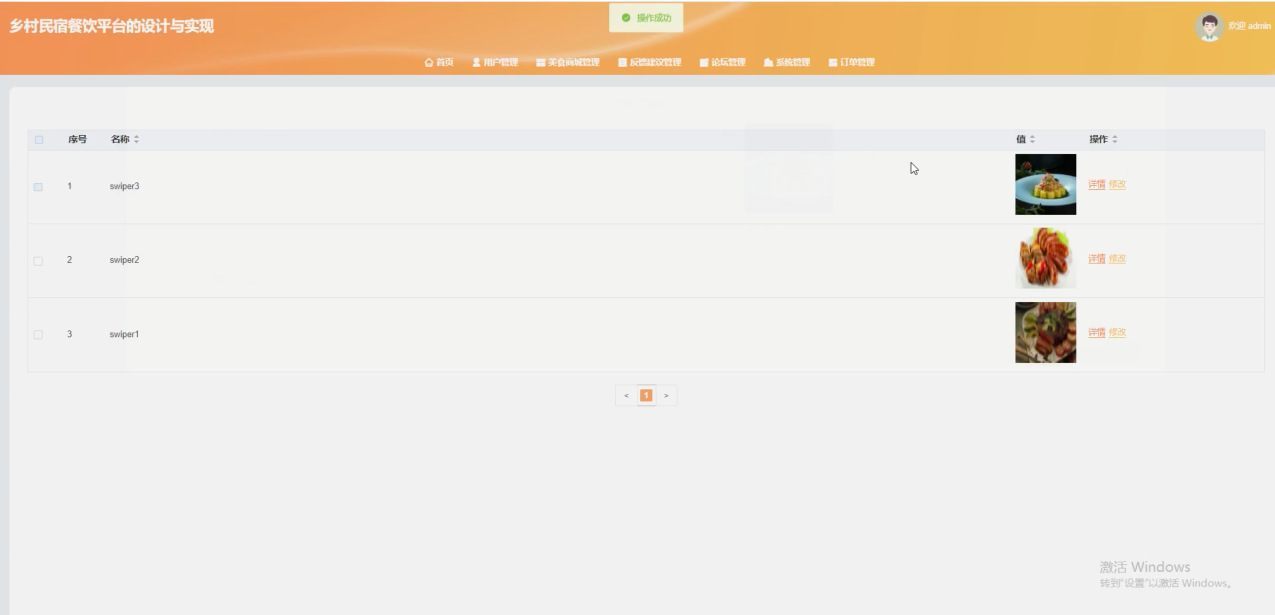Click the site title 乡村民宿餐饮平台的设计与实现
The width and height of the screenshot is (1275, 615).
click(x=112, y=26)
